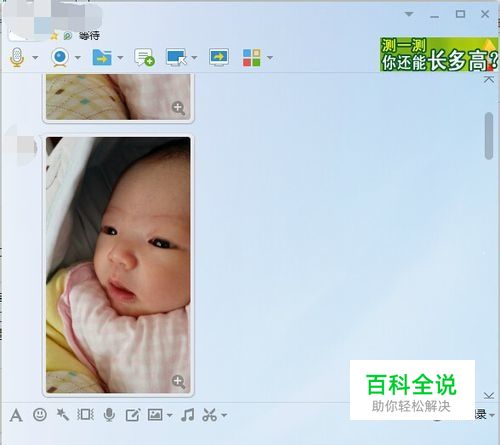Jump to bottom of chat history arrow
The width and height of the screenshot is (500, 445).
489,396
